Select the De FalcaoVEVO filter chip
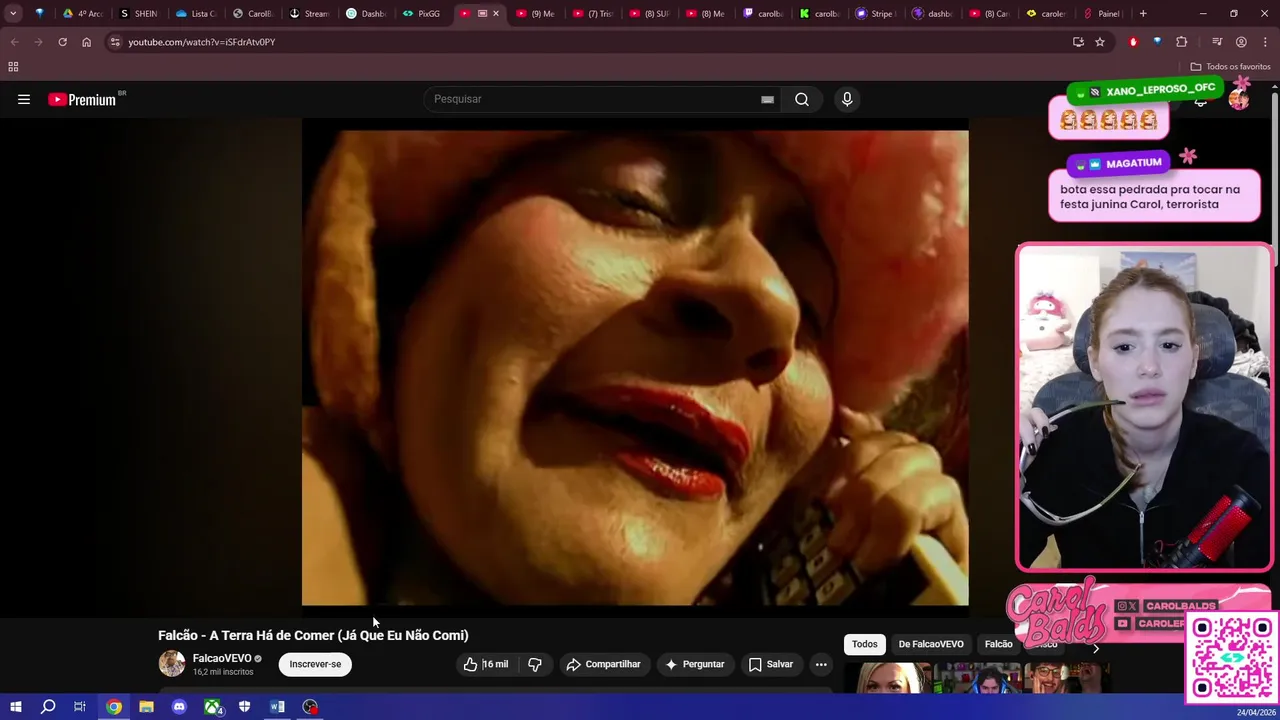Viewport: 1280px width, 720px height. point(931,644)
